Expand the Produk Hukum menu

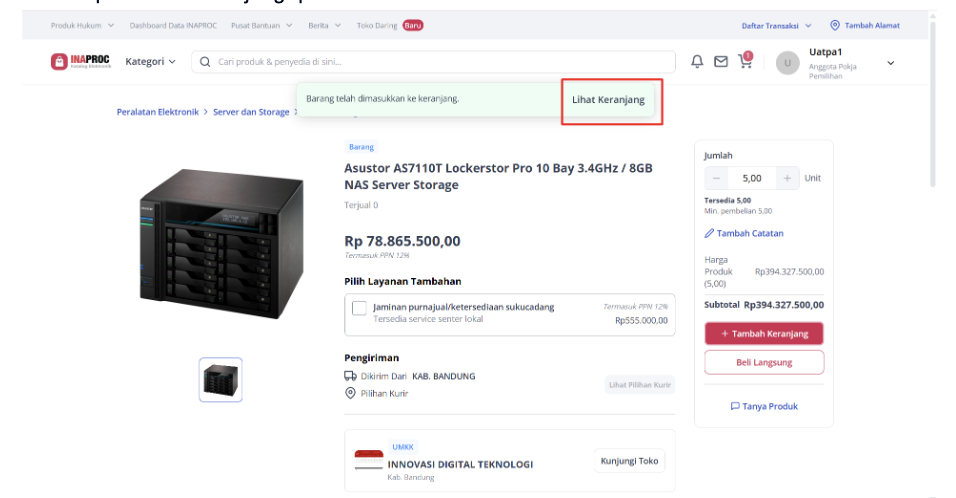click(x=82, y=26)
